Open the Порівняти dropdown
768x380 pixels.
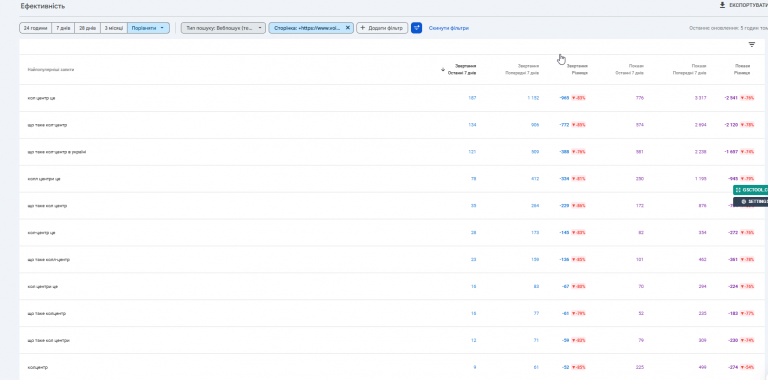(x=148, y=28)
